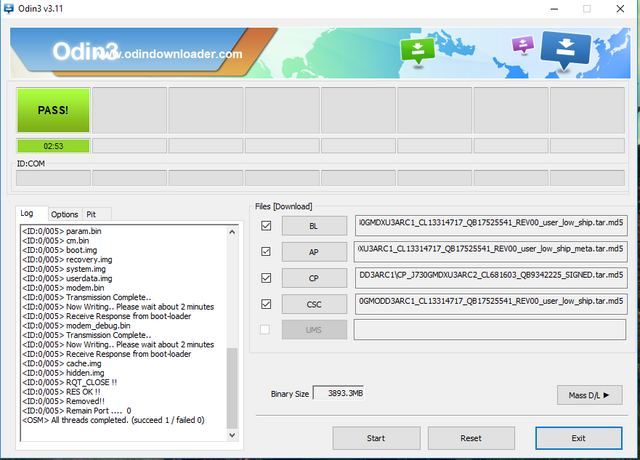
Task: Open the Mass D/L button
Action: point(589,395)
